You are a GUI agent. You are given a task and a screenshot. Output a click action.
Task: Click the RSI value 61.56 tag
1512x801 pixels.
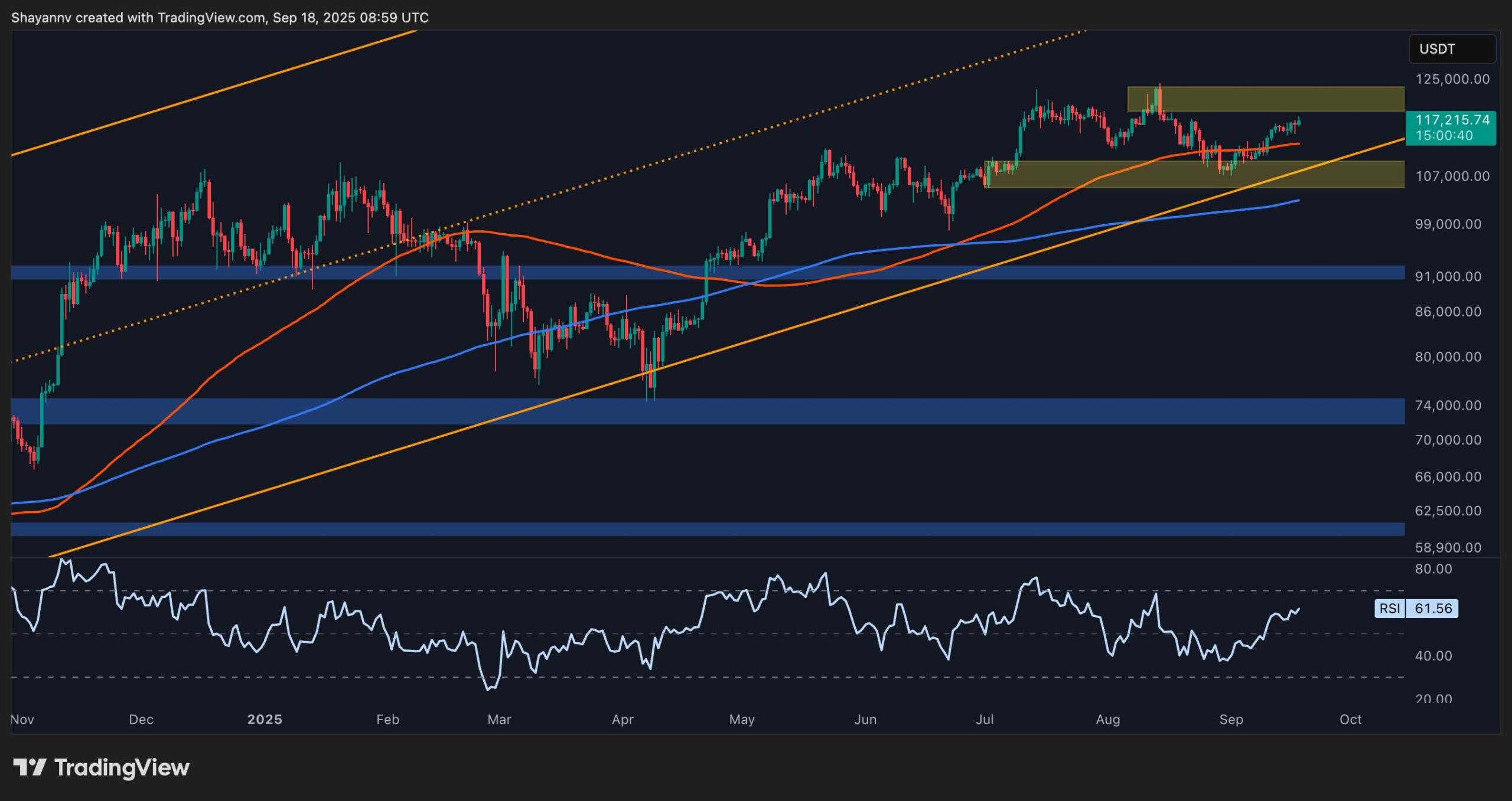(1433, 609)
